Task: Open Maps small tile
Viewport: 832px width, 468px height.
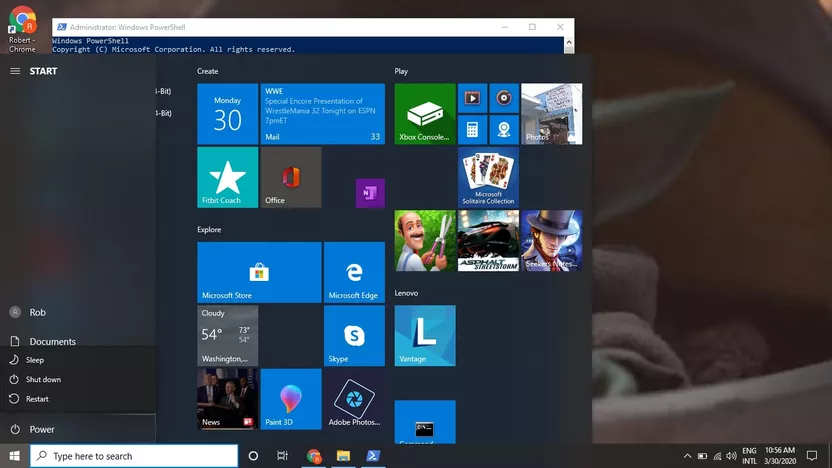Action: 504,129
